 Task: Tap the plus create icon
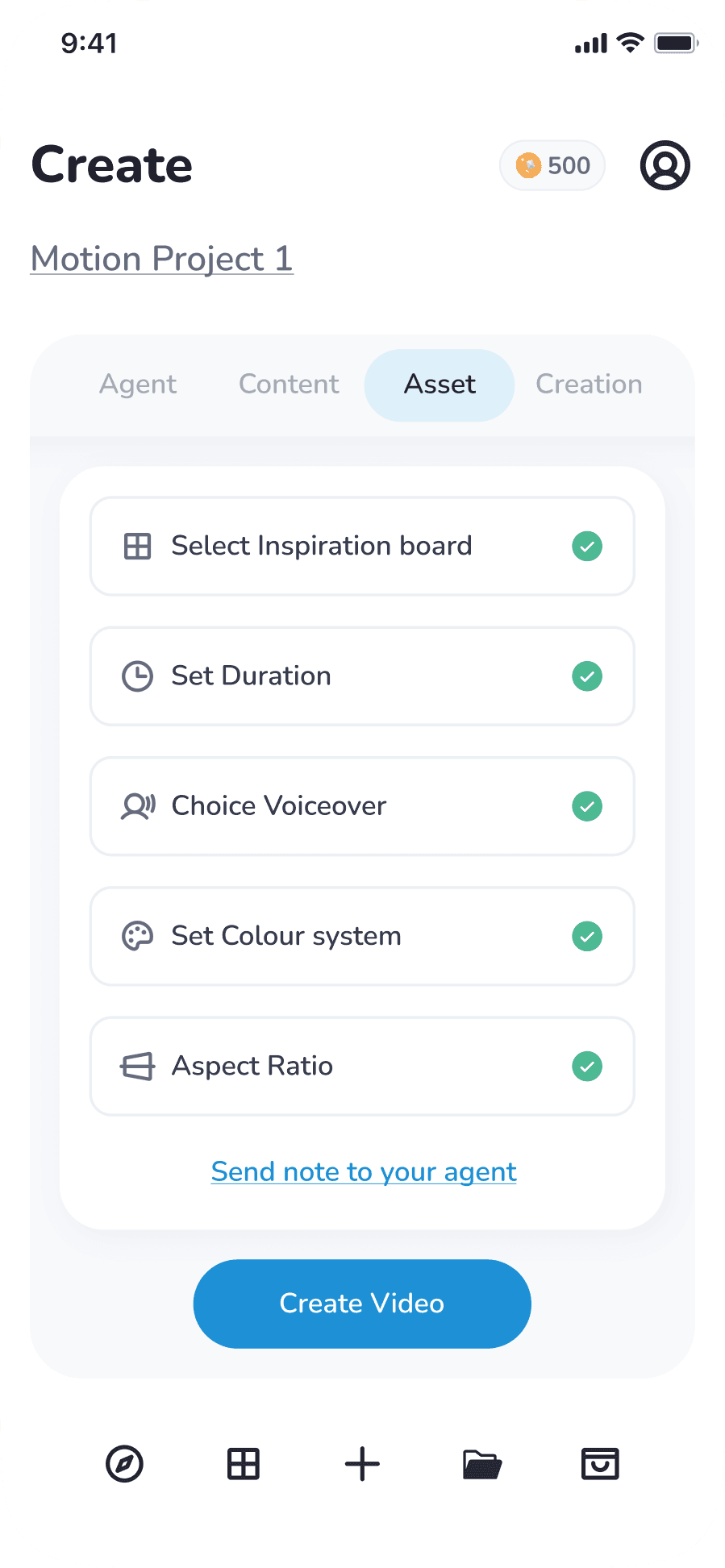(x=362, y=1464)
